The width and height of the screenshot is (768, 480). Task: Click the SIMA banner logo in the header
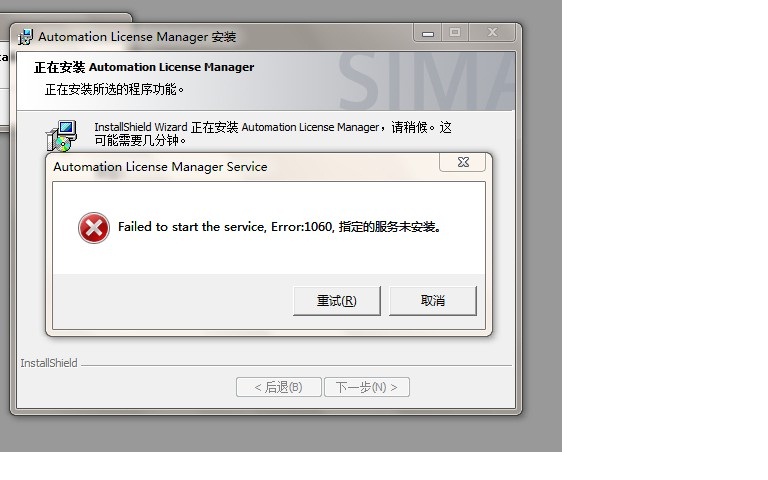pyautogui.click(x=432, y=78)
